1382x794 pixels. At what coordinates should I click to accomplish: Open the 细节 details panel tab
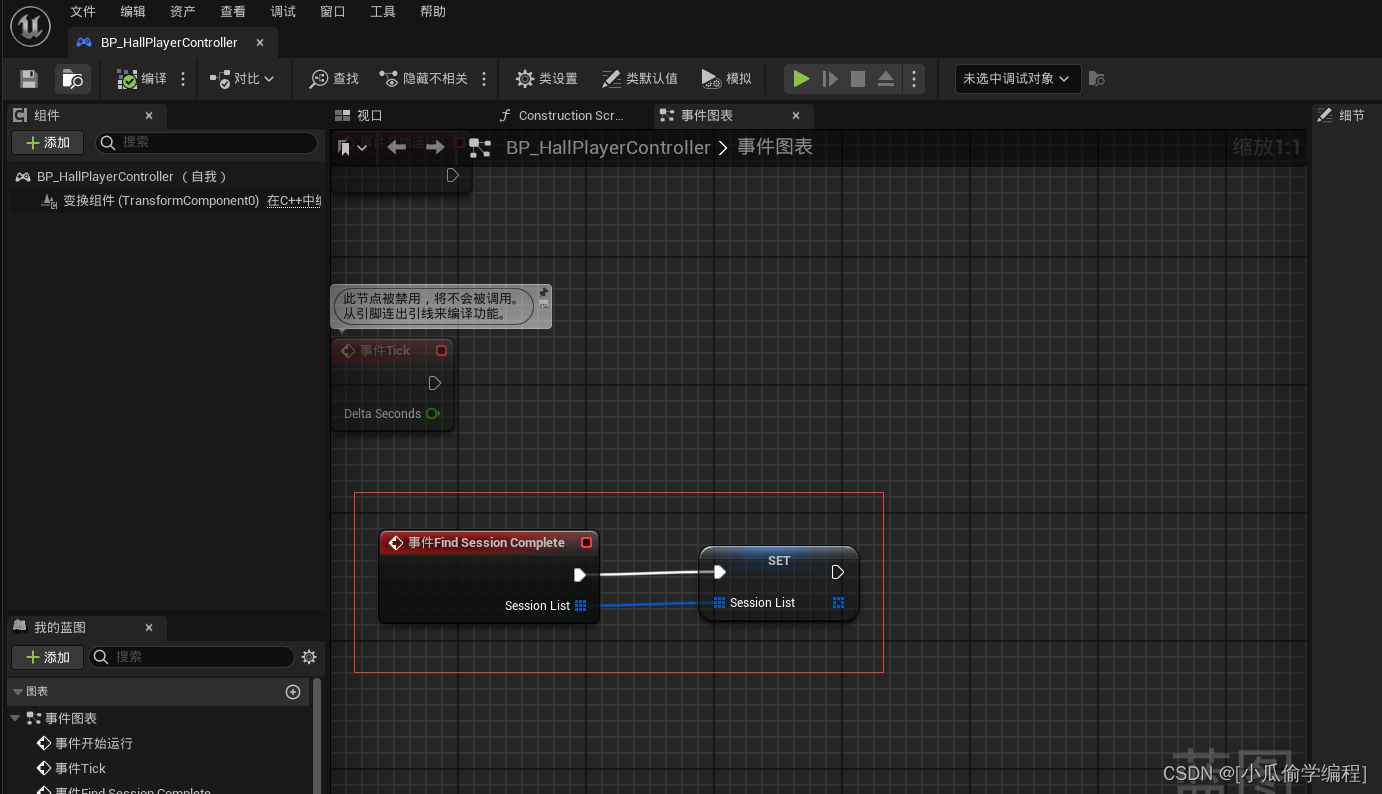[1341, 115]
